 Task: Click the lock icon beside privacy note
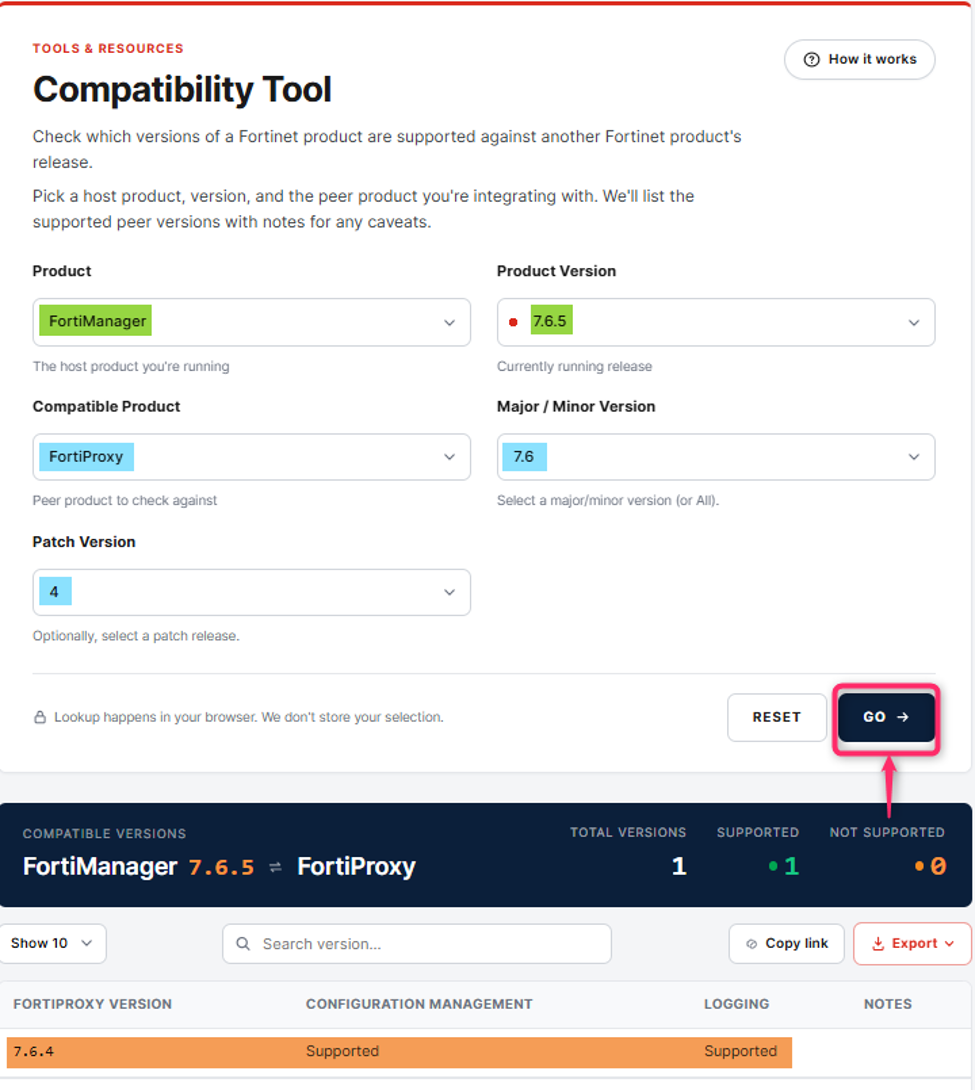(40, 717)
